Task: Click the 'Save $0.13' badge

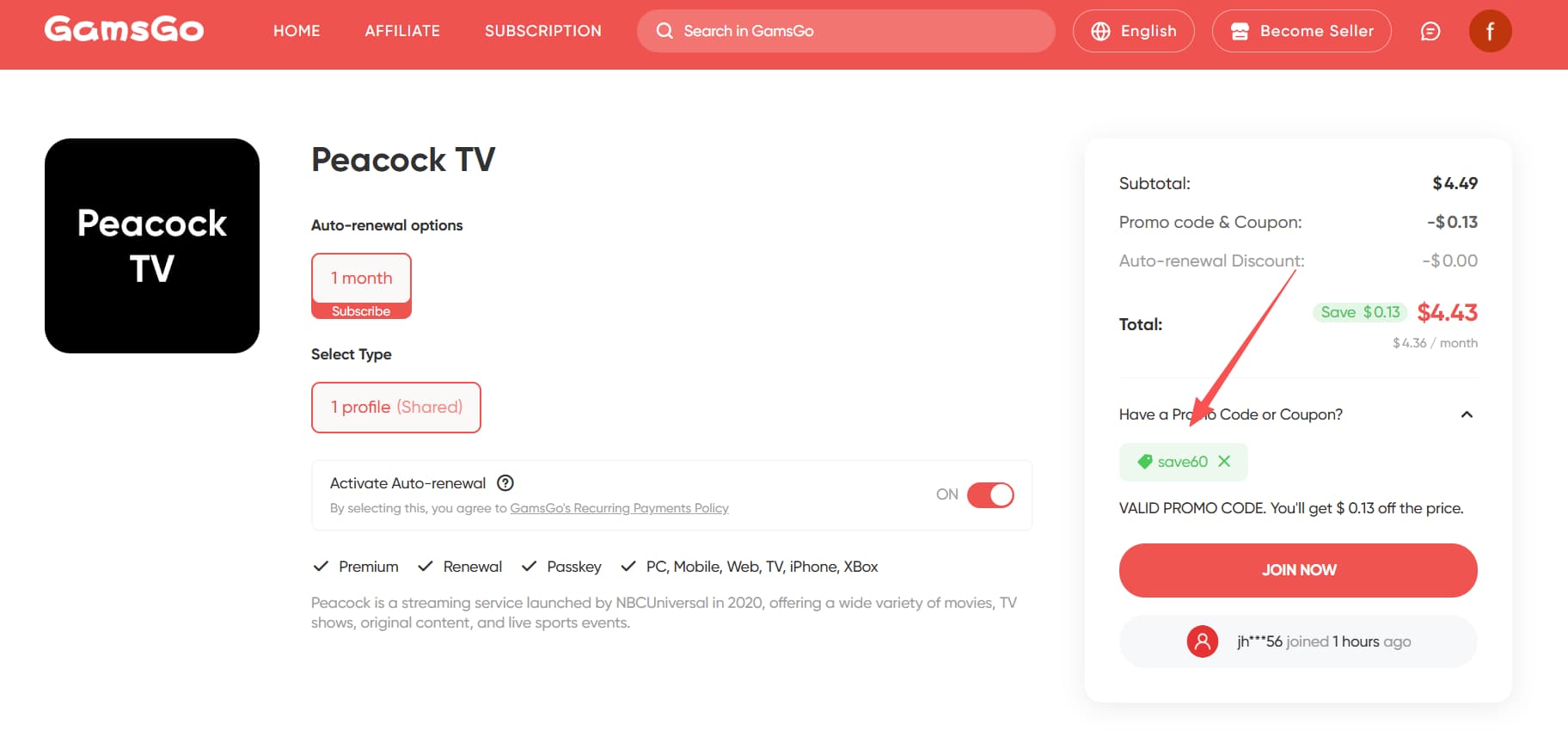Action: coord(1360,312)
